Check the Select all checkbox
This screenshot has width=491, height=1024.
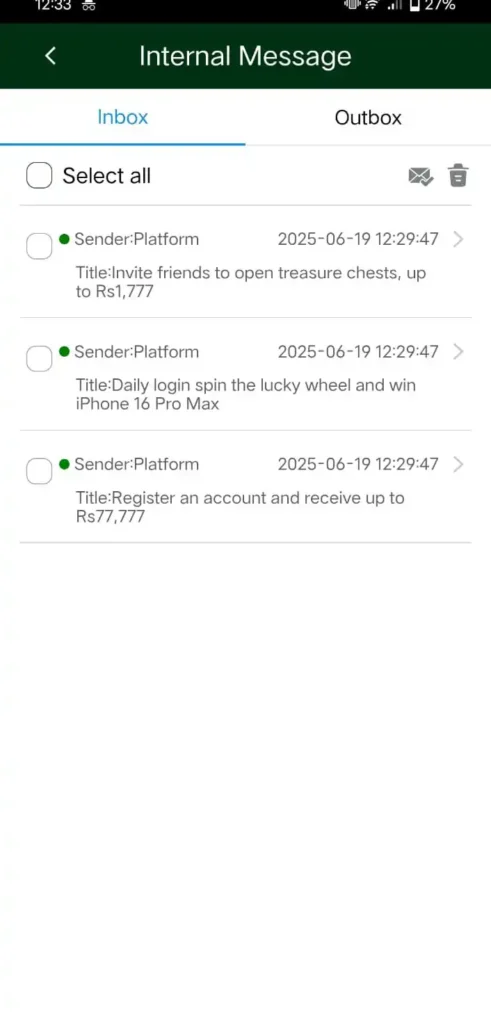pyautogui.click(x=39, y=176)
